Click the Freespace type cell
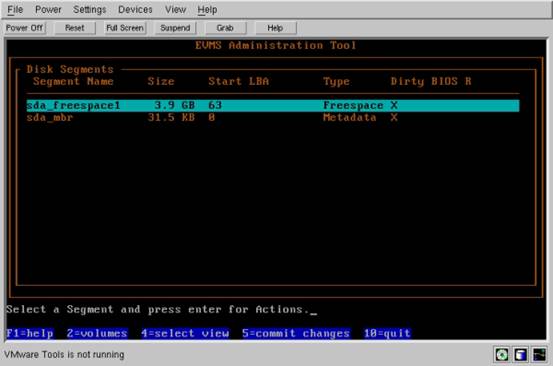Image resolution: width=553 pixels, height=366 pixels. point(353,105)
